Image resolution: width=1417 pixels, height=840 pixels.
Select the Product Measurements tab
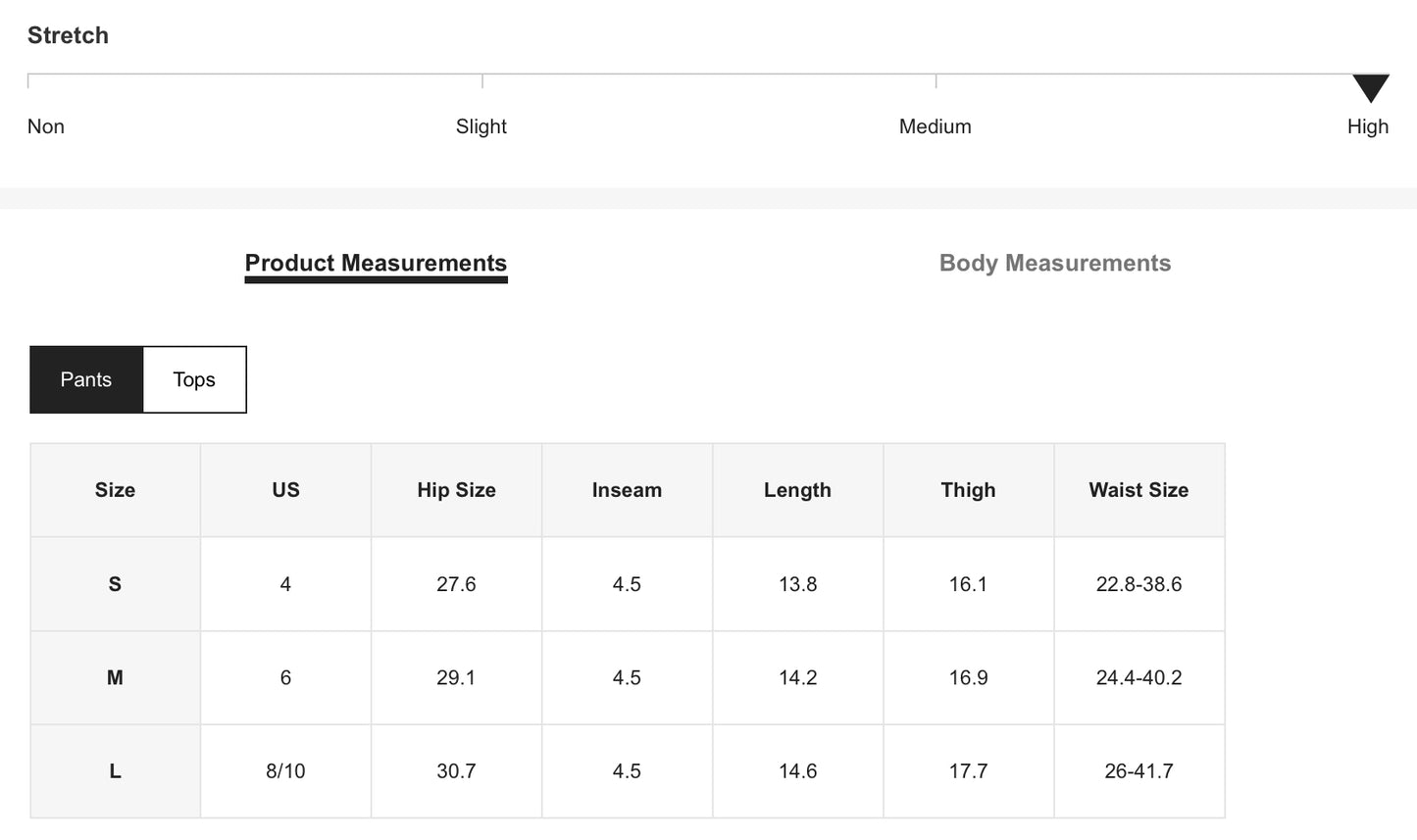[x=376, y=263]
